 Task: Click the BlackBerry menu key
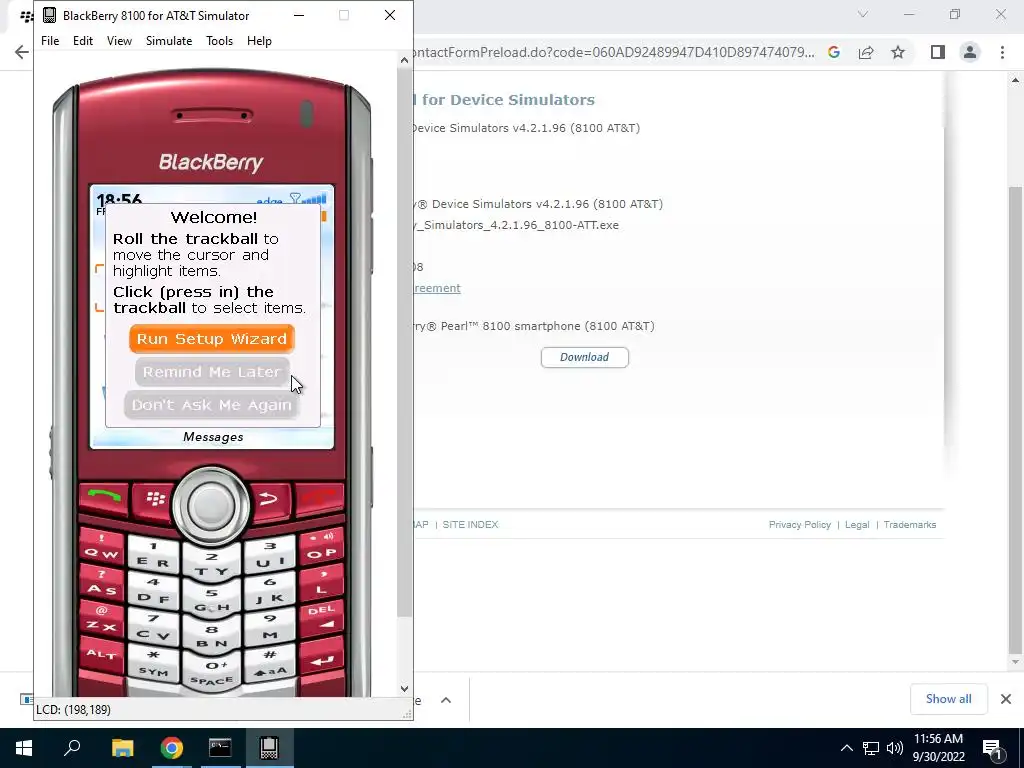155,500
